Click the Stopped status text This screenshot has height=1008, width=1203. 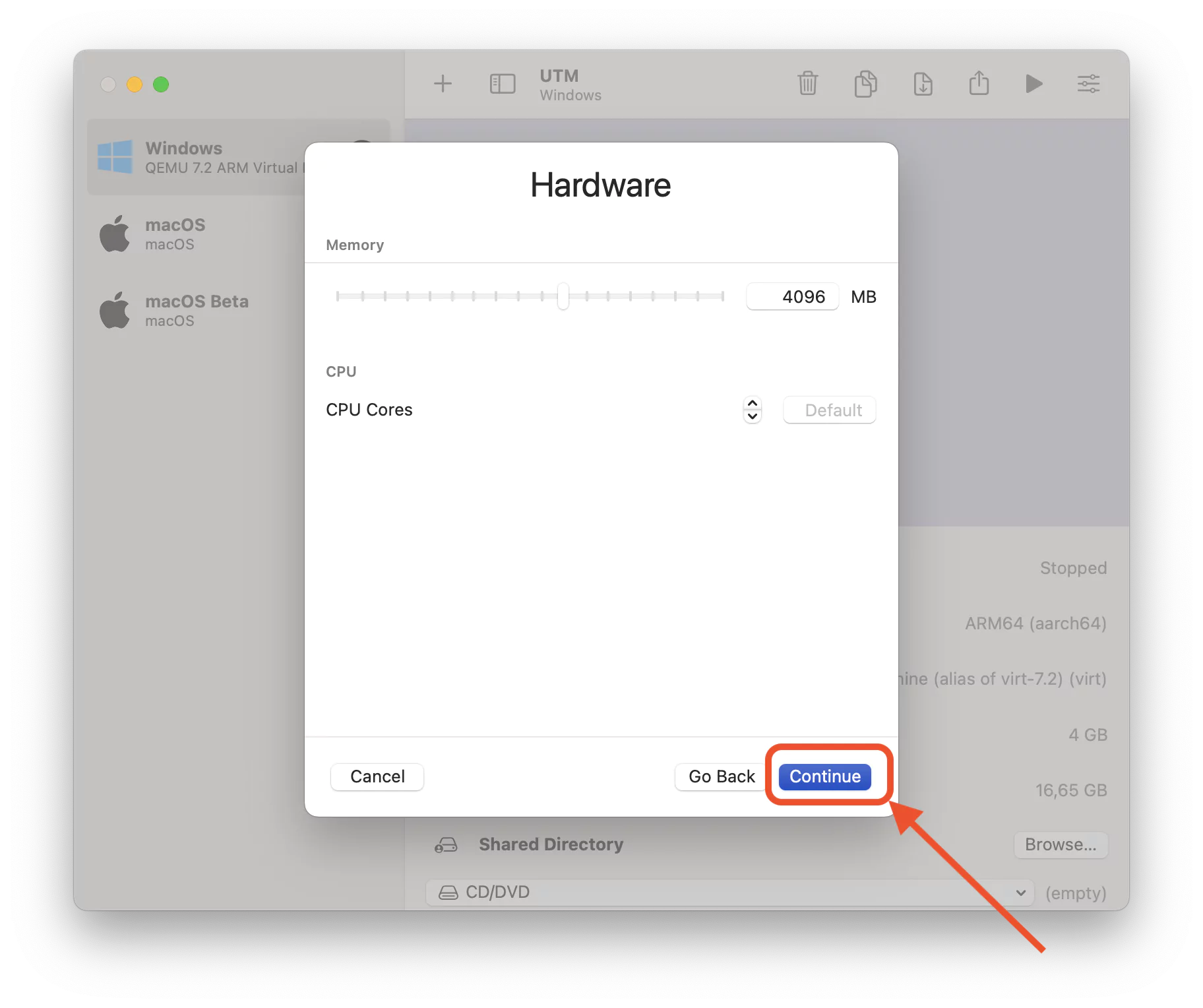click(x=1073, y=568)
